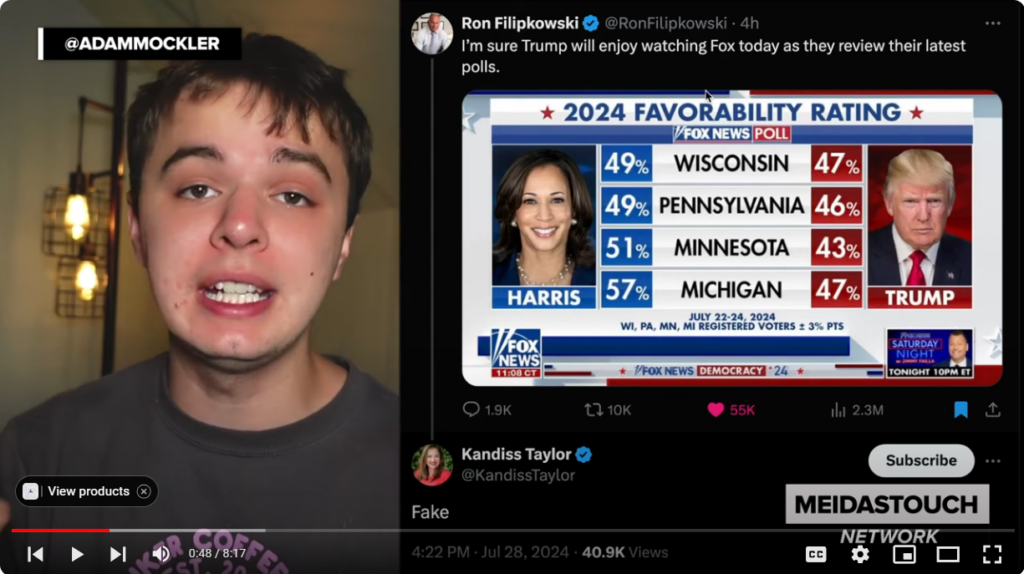The width and height of the screenshot is (1024, 574).
Task: Expand Ron Filipkowski tweet options menu
Action: point(993,24)
